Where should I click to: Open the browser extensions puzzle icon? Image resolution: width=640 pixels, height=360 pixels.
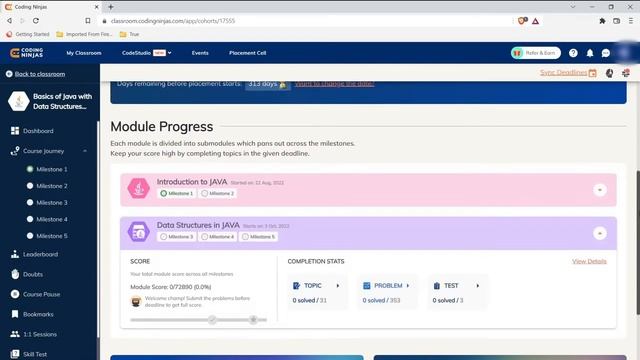(602, 21)
